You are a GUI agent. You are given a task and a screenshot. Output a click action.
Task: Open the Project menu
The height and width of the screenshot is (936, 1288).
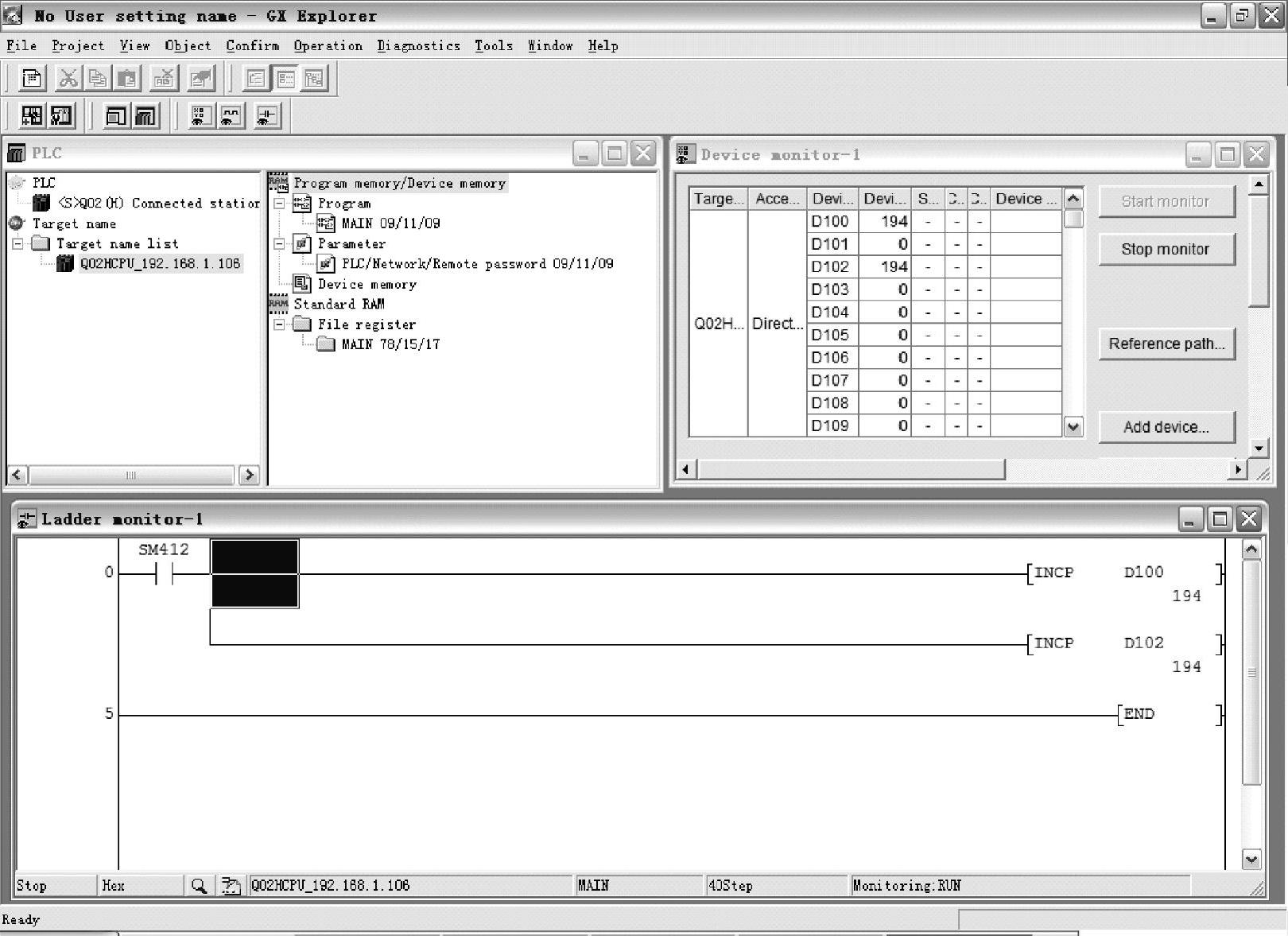click(78, 45)
